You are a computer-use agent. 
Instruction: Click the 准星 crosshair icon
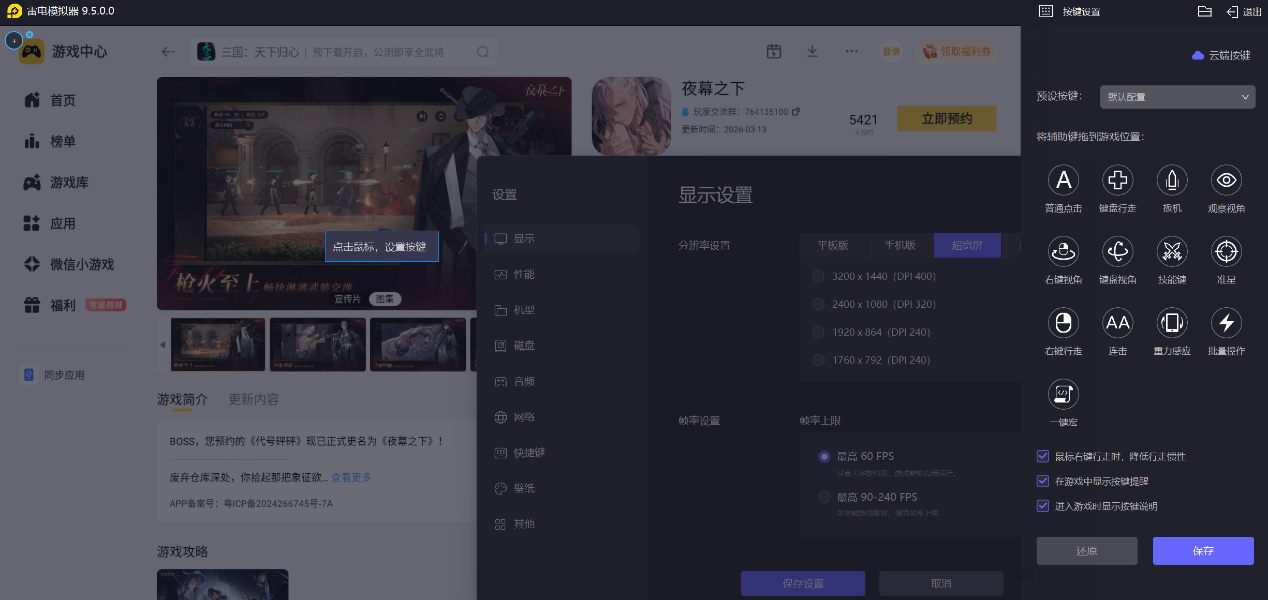point(1226,251)
